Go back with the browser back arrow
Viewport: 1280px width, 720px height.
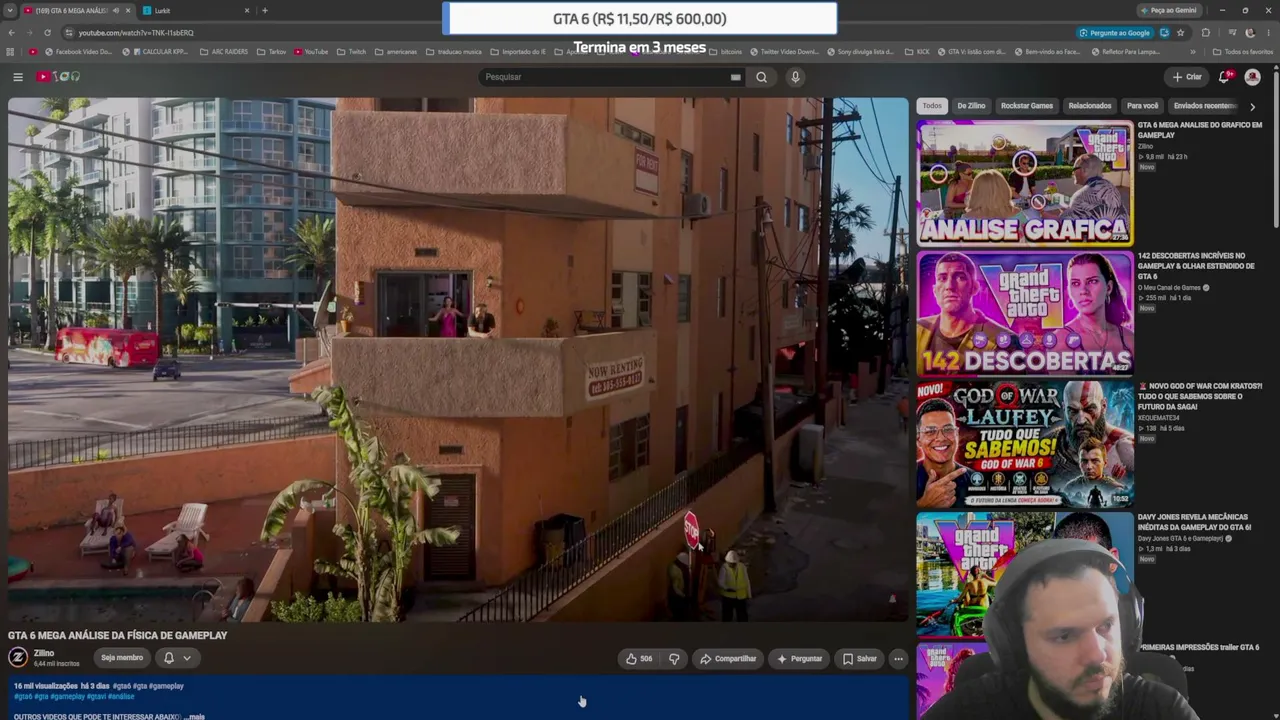click(x=10, y=33)
